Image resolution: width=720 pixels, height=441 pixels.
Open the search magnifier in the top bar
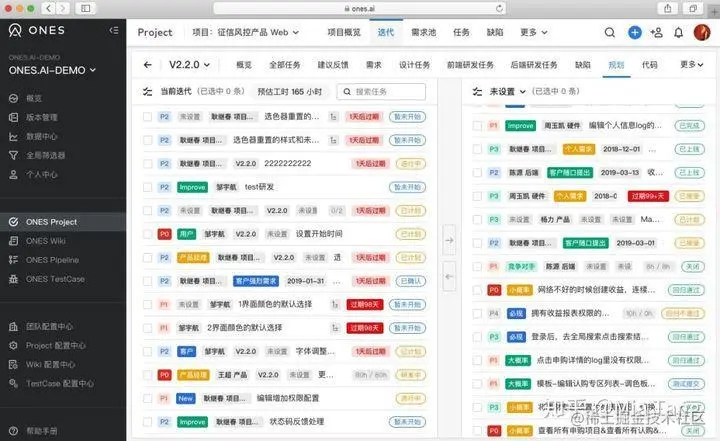pyautogui.click(x=610, y=33)
